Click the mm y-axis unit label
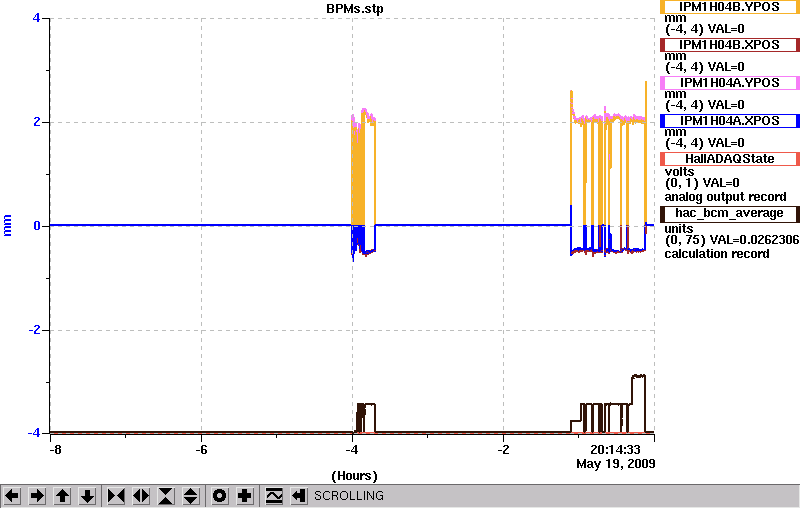The height and width of the screenshot is (508, 800). coord(7,225)
